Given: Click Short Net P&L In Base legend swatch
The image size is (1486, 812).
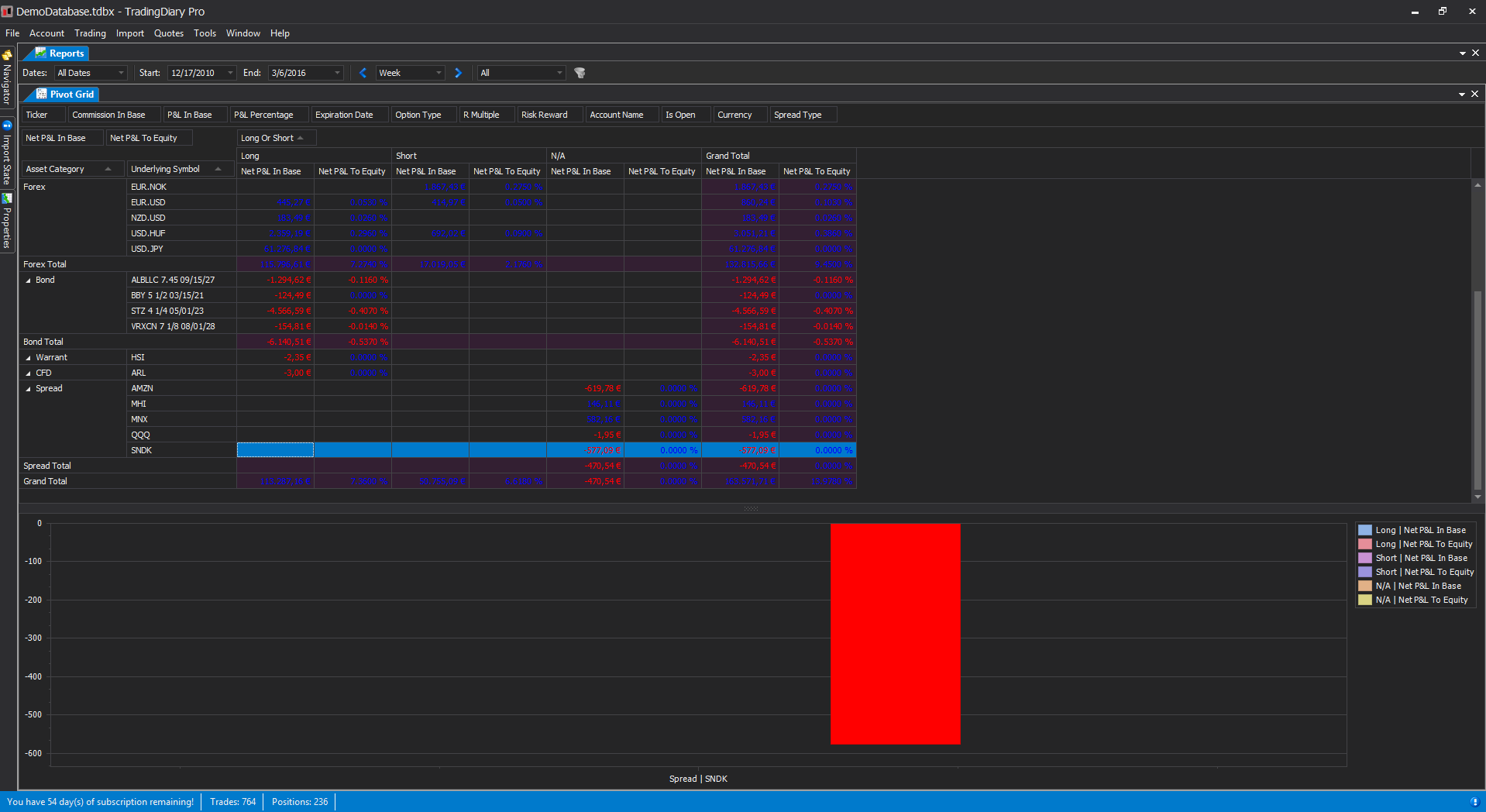Looking at the screenshot, I should (x=1365, y=559).
